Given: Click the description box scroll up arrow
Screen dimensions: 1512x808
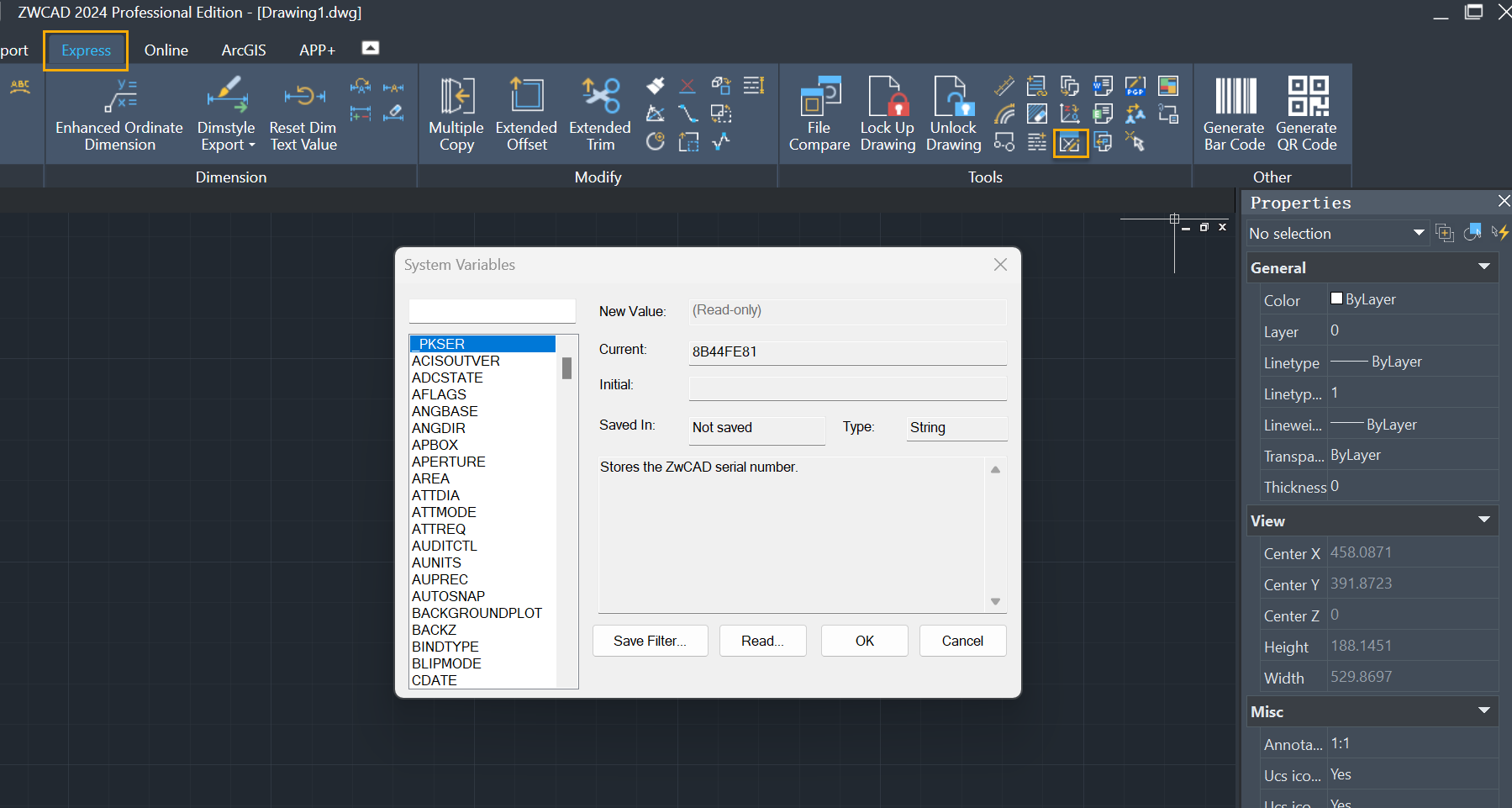Looking at the screenshot, I should [x=995, y=470].
